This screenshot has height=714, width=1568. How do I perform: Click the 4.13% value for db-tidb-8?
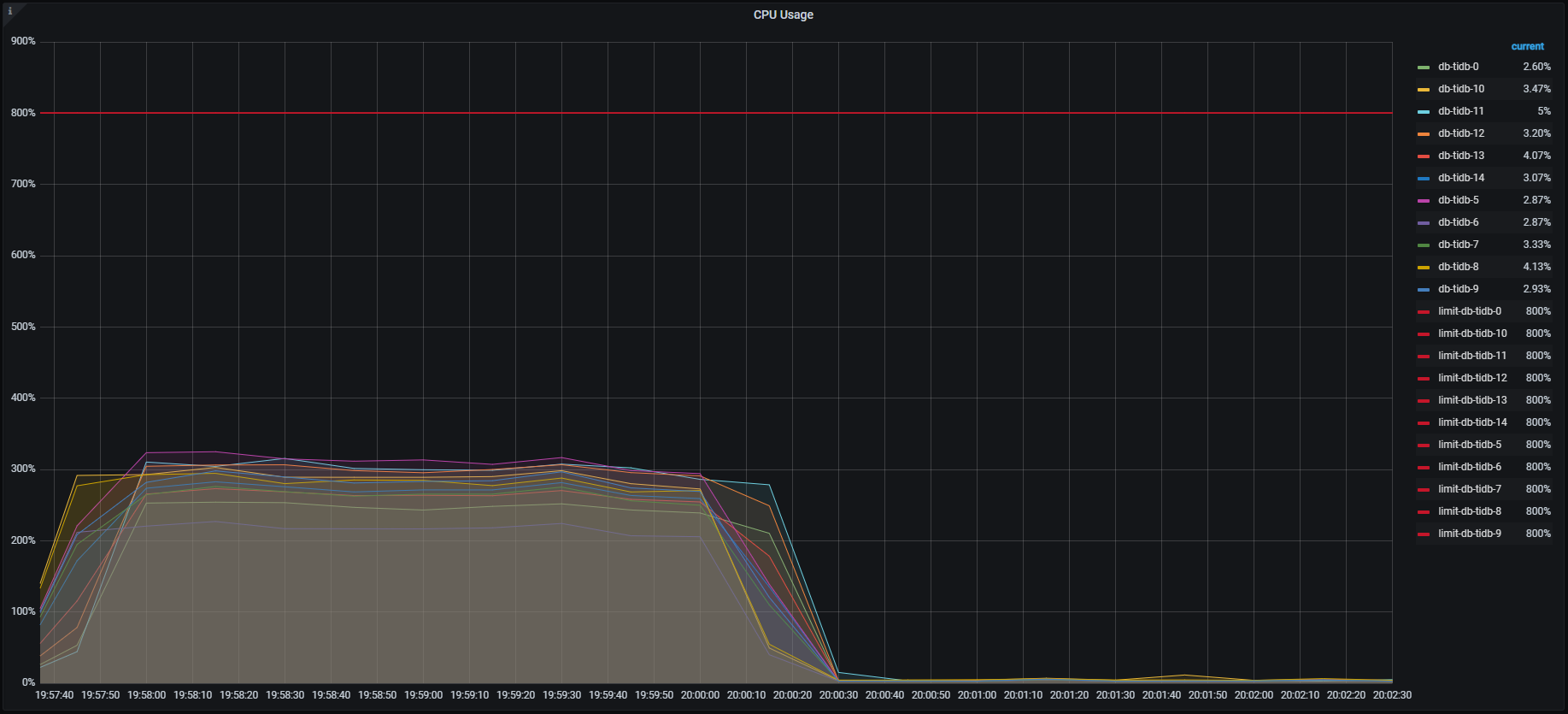pos(1536,267)
